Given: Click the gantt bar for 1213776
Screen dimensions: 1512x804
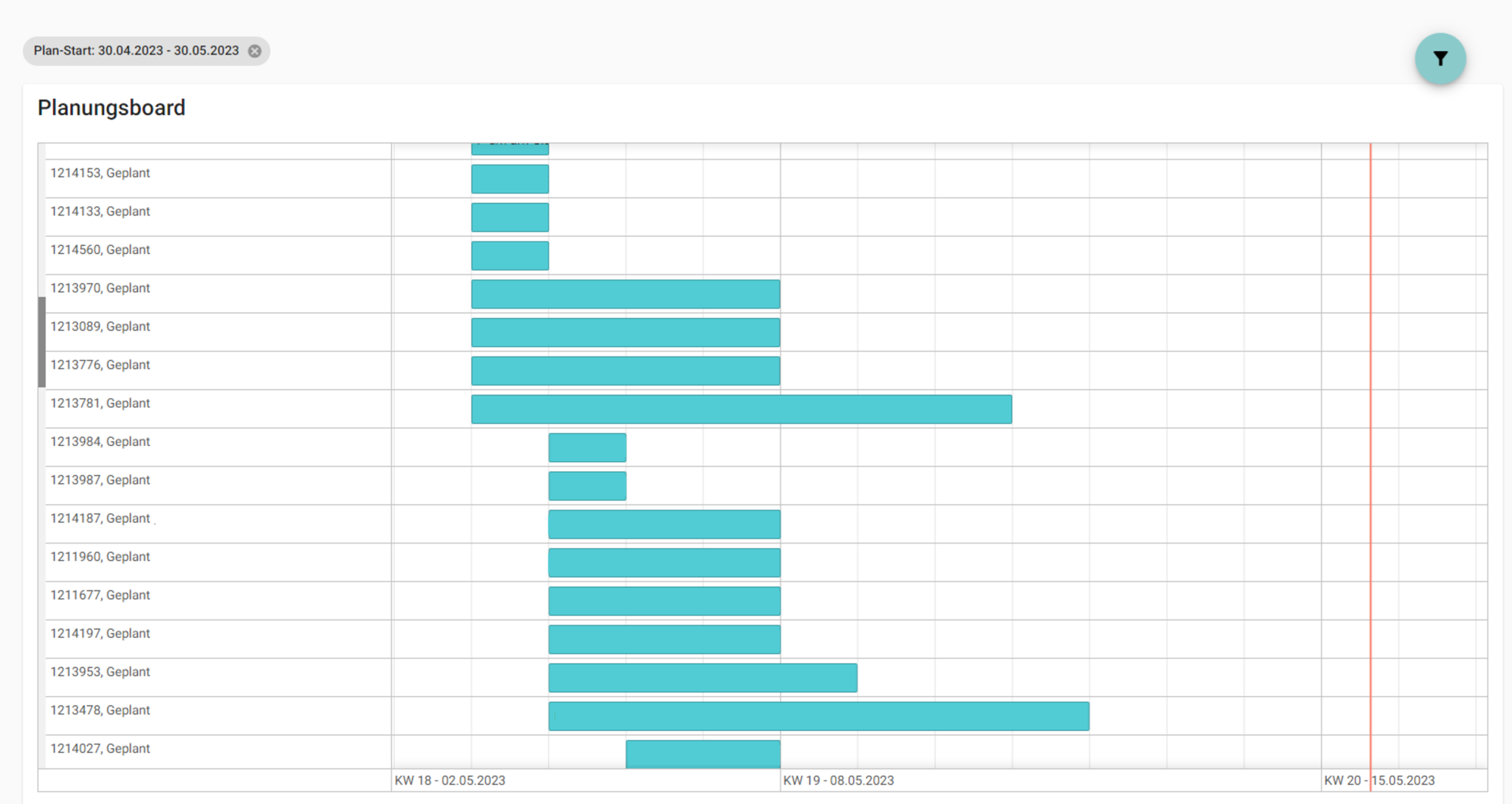Looking at the screenshot, I should pyautogui.click(x=625, y=371).
